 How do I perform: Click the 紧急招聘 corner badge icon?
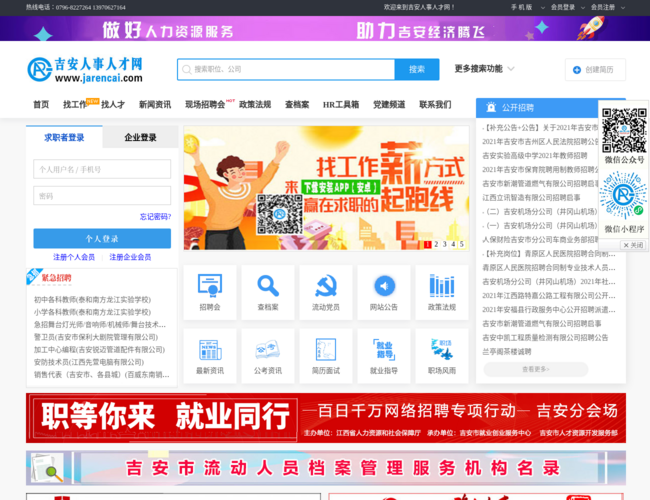click(x=34, y=275)
